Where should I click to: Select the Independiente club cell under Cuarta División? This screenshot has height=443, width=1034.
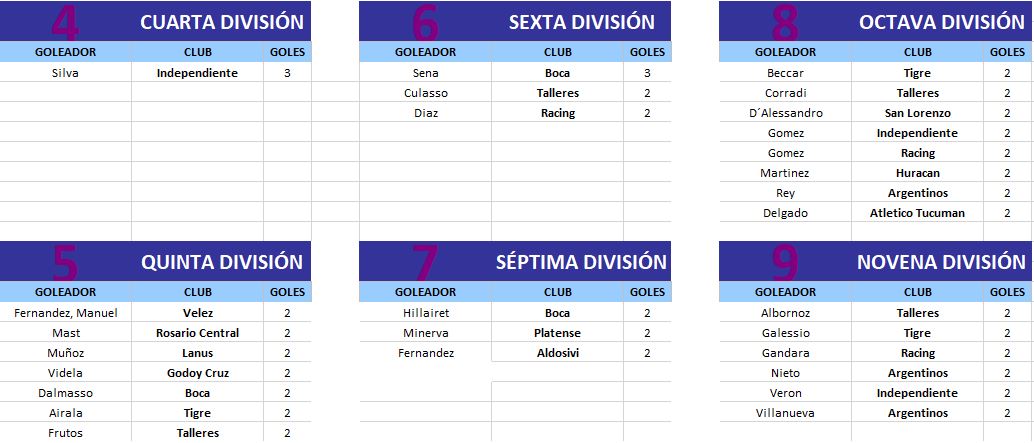[x=197, y=73]
